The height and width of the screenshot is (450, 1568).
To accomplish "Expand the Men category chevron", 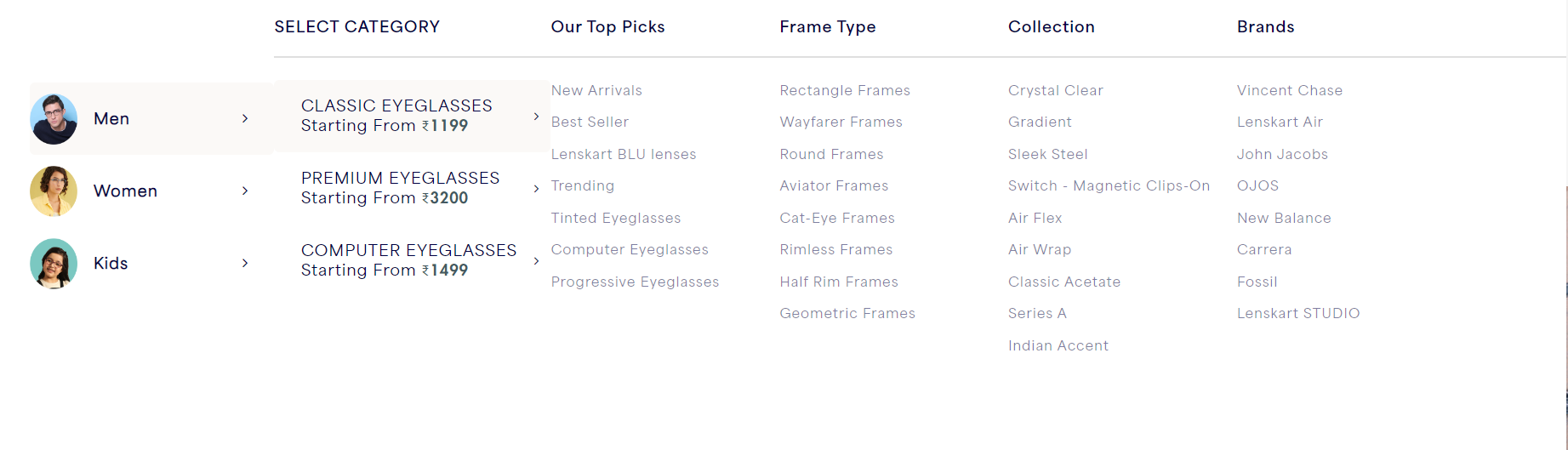I will click(x=245, y=118).
